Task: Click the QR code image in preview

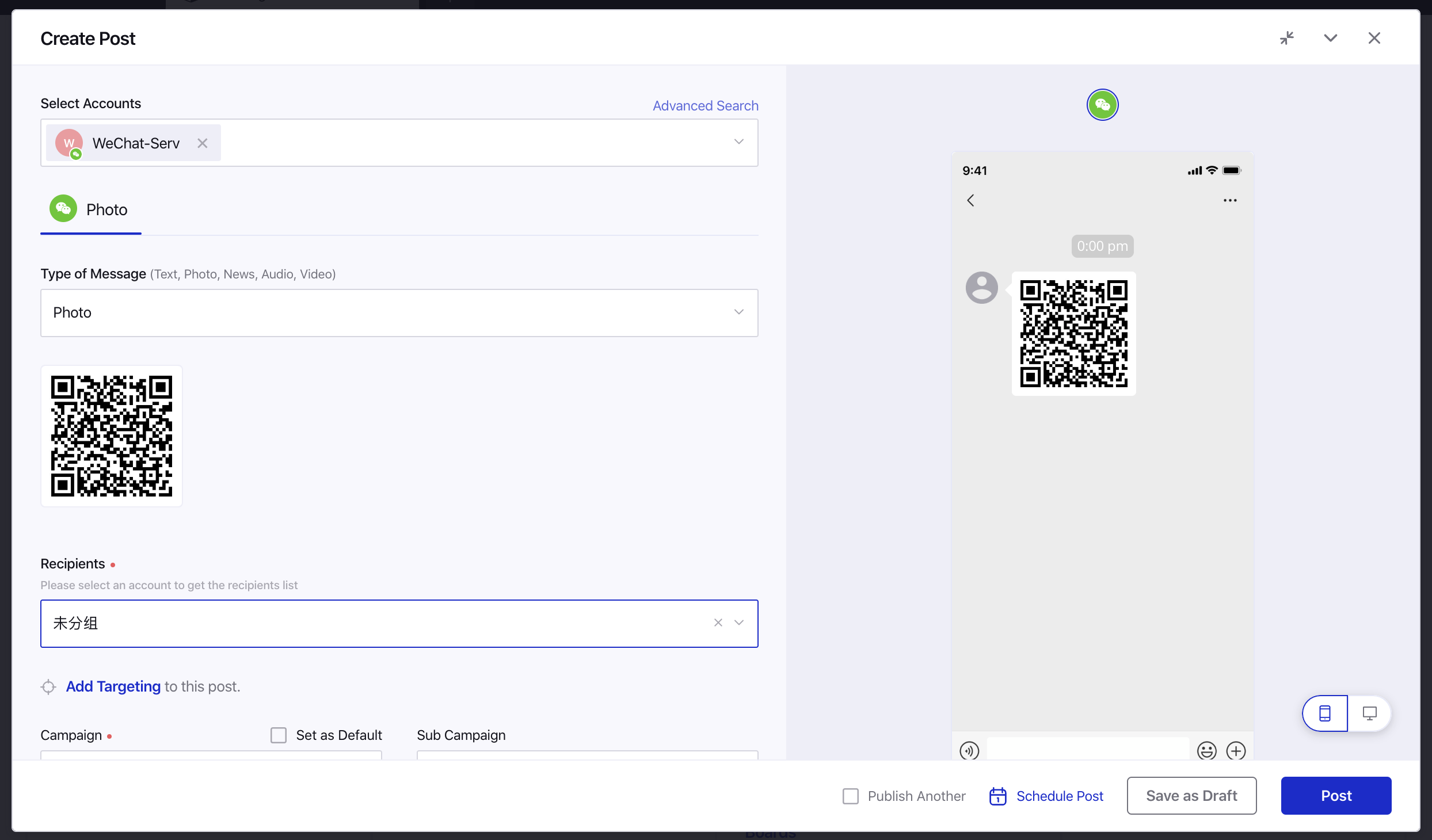Action: tap(1073, 334)
